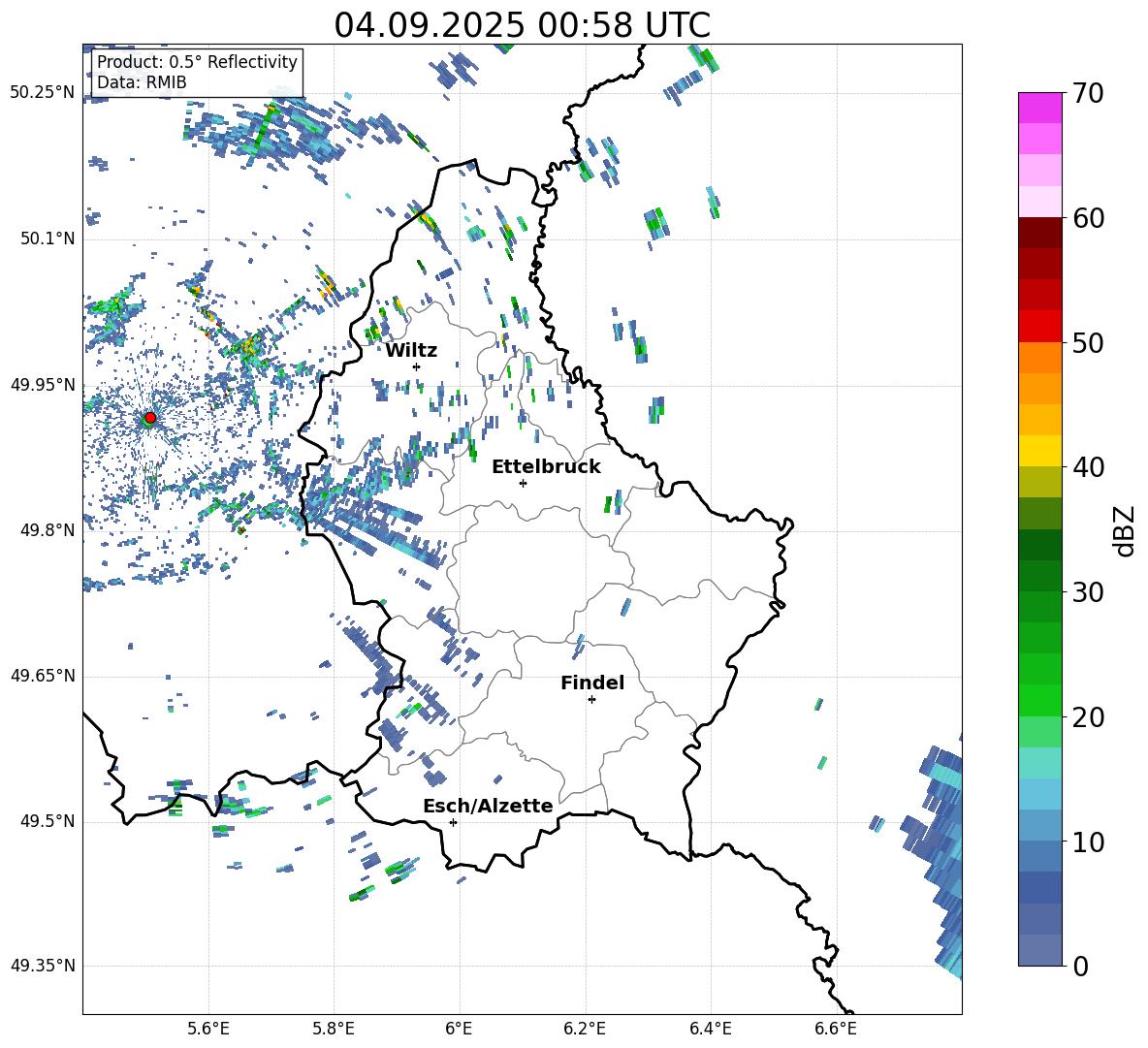Click the 70 tick on the colorbar
1148x1048 pixels.
point(1088,93)
